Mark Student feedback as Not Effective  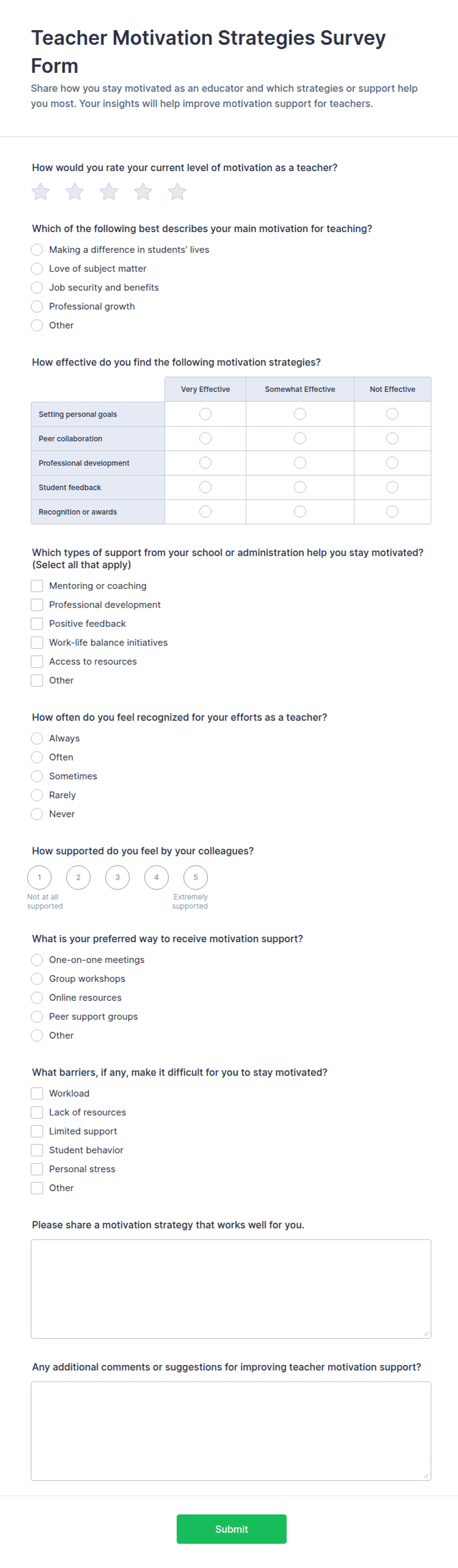point(392,487)
